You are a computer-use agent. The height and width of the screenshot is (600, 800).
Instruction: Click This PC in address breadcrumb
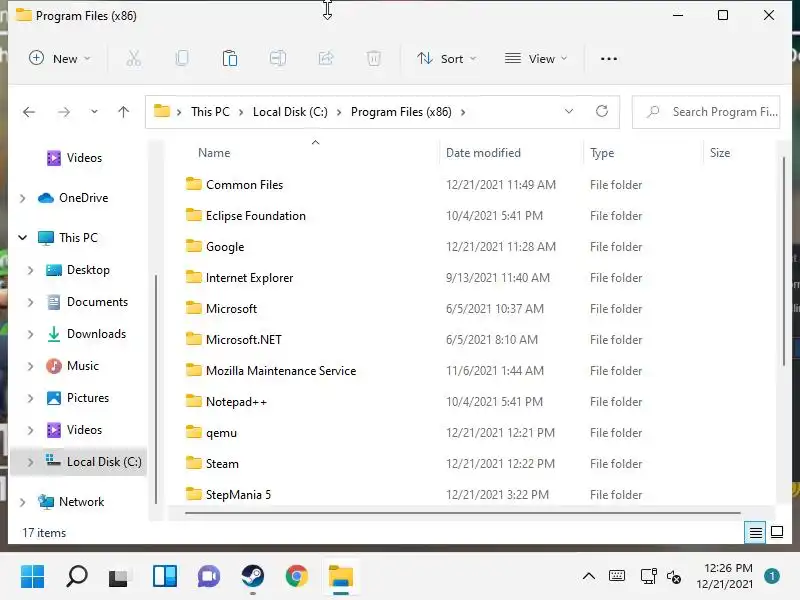(x=210, y=112)
